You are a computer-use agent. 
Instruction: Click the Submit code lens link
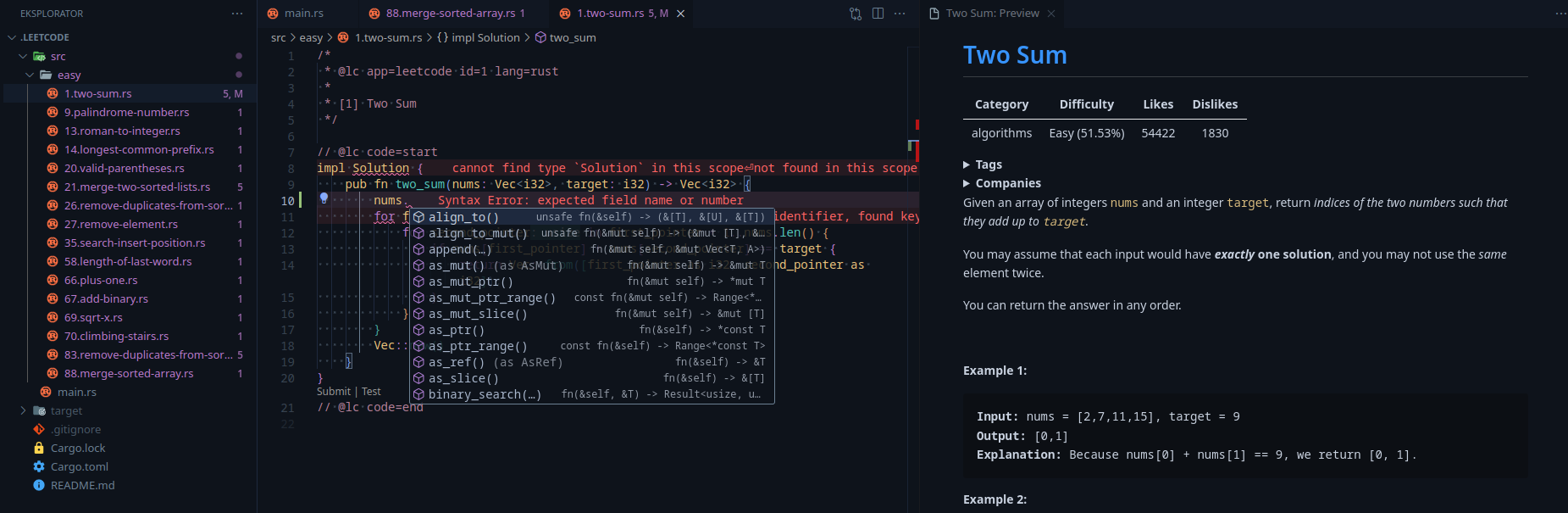(334, 392)
